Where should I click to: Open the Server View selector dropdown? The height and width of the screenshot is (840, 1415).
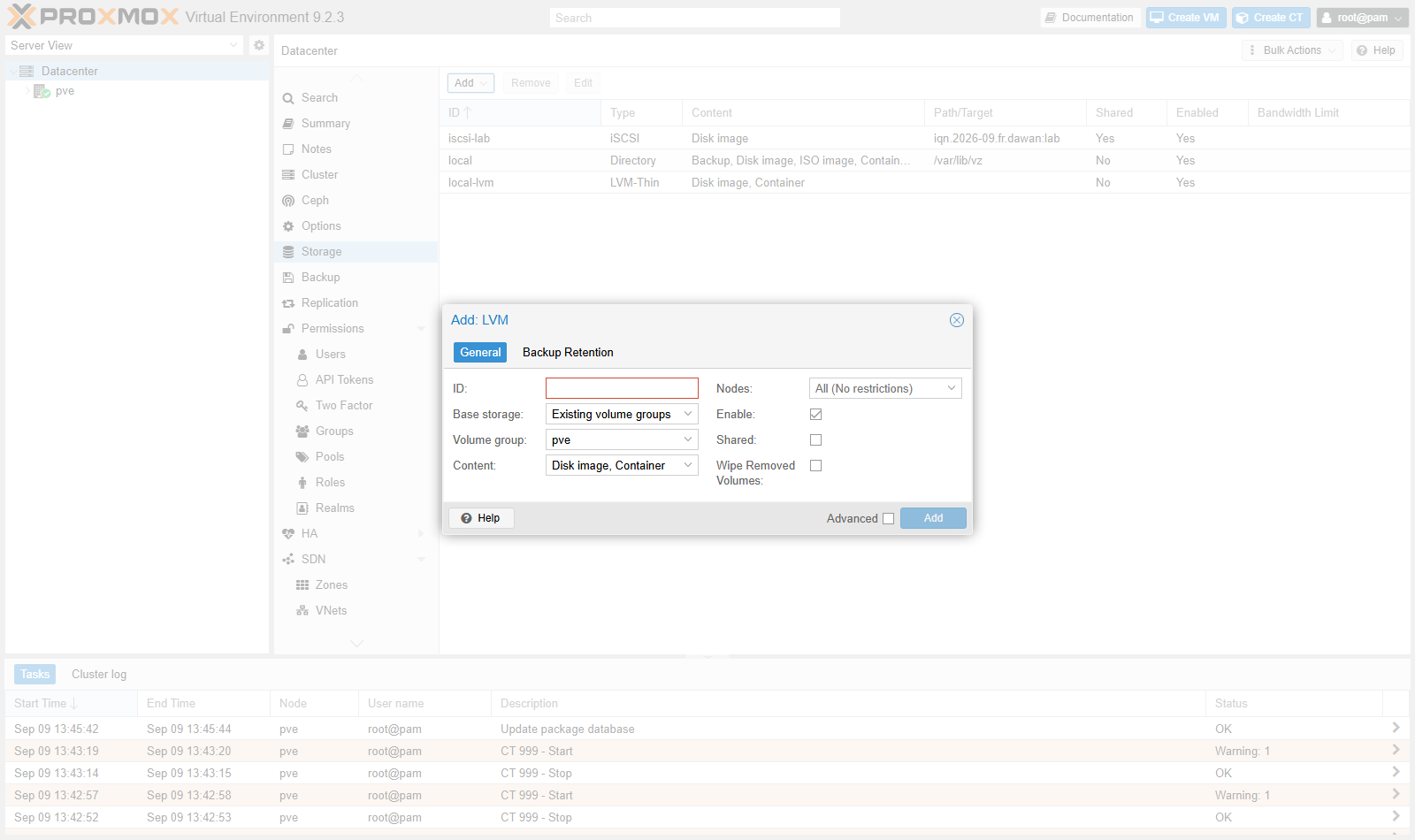233,45
